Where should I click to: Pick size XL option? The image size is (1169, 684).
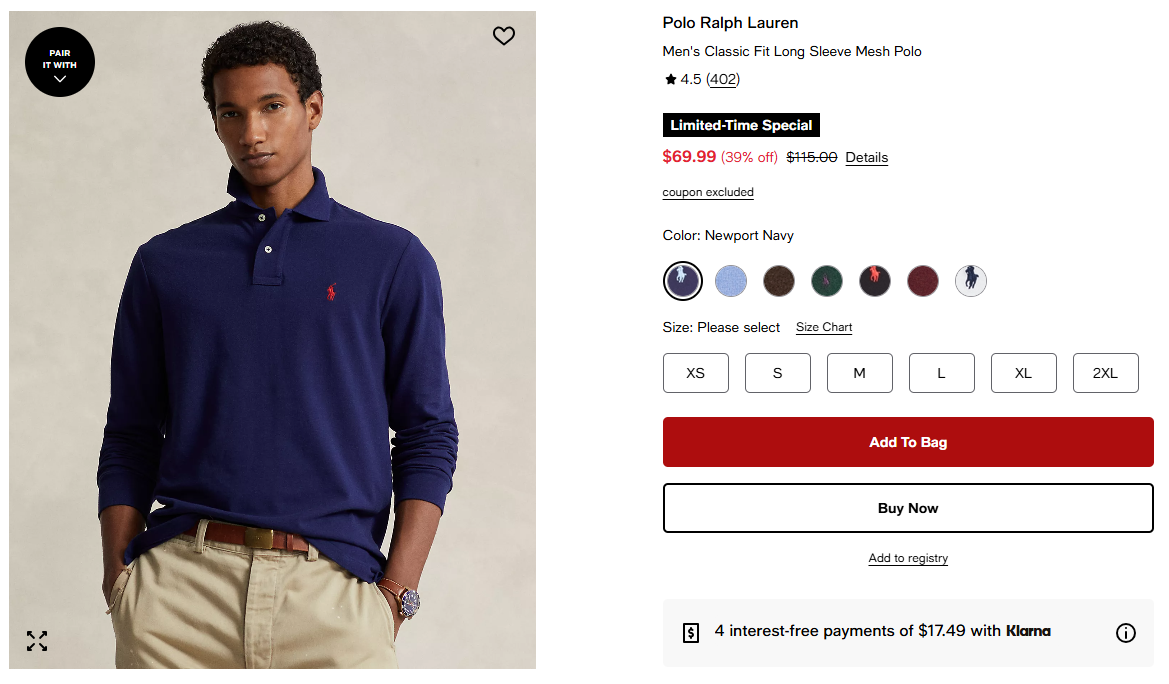pos(1023,373)
